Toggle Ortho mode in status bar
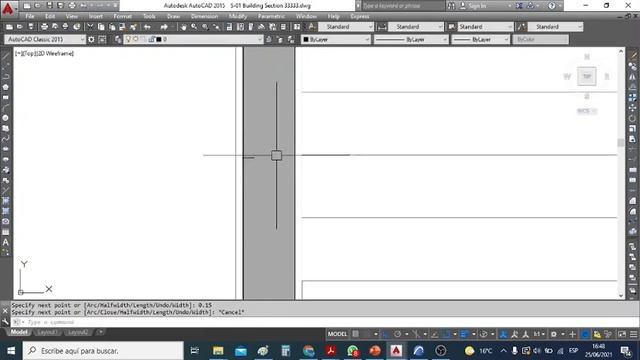 (x=386, y=334)
